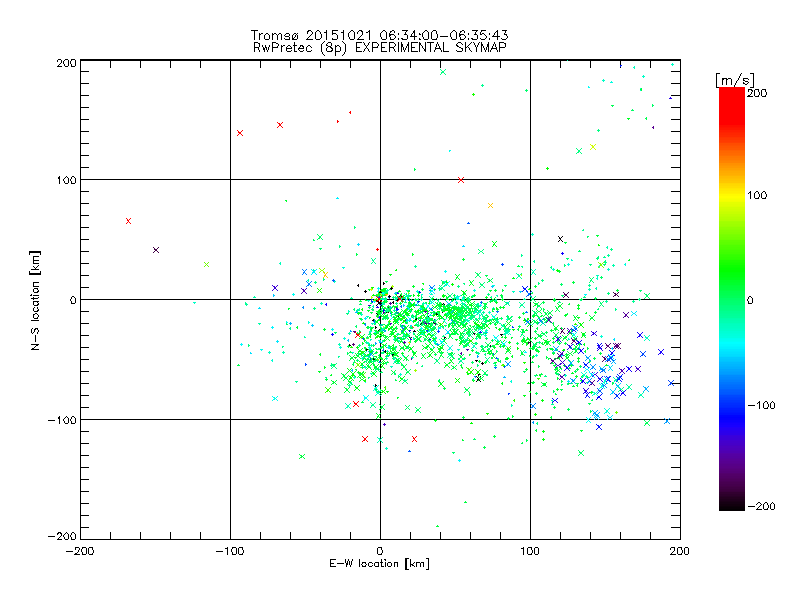Viewport: 800px width, 600px height.
Task: Click the '200' tick label on the colorbar
Action: click(757, 93)
